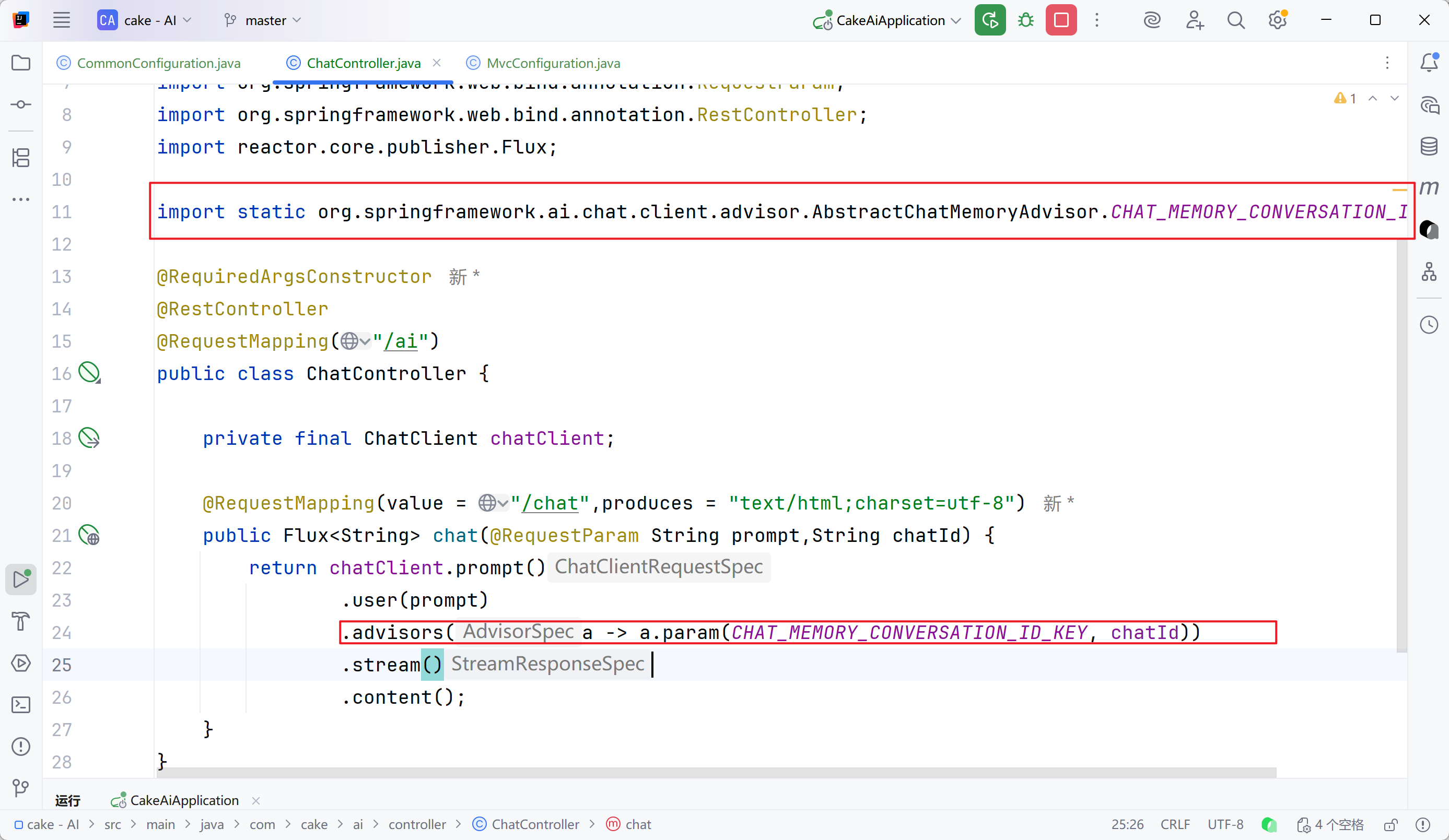The height and width of the screenshot is (840, 1449).
Task: Click the CRLF line separator indicator
Action: pos(1175,824)
